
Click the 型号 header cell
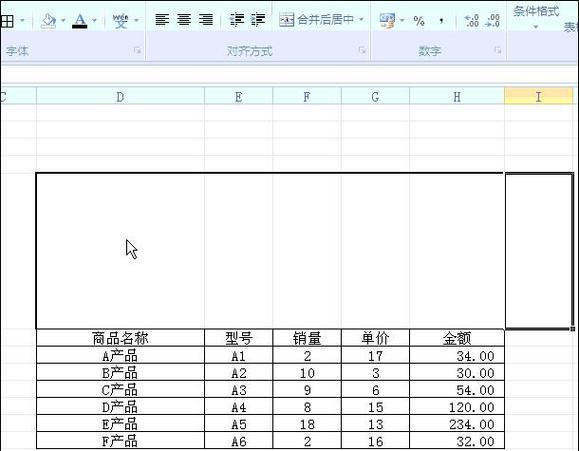239,338
